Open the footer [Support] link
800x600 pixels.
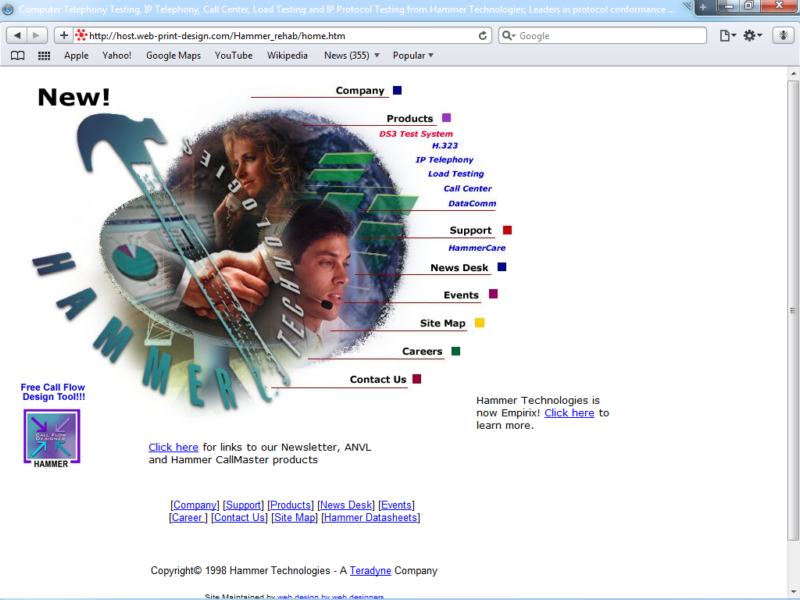click(x=243, y=505)
